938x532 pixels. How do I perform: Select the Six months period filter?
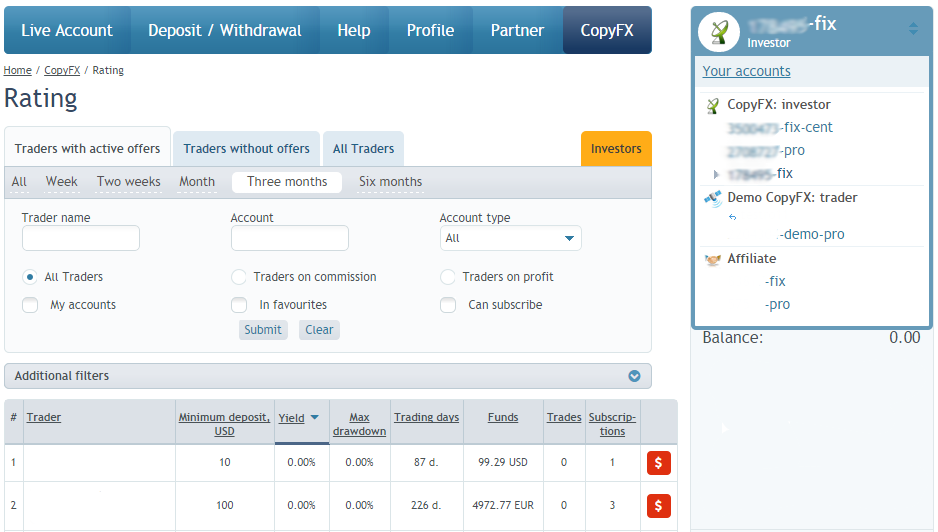(x=391, y=182)
